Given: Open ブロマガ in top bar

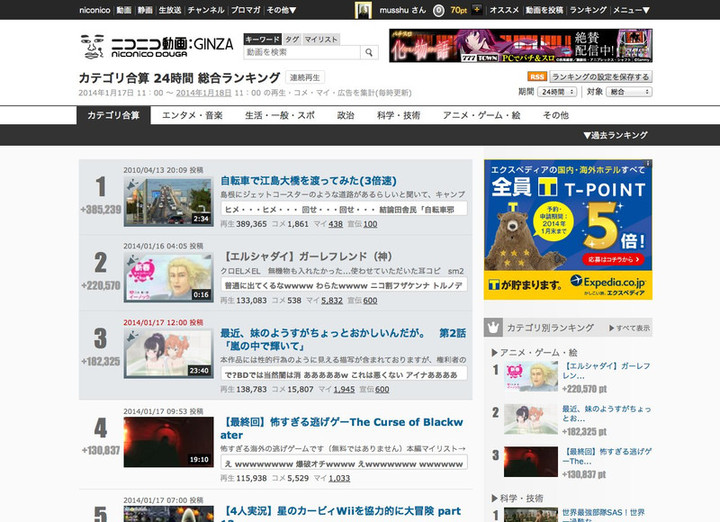Looking at the screenshot, I should click(246, 10).
